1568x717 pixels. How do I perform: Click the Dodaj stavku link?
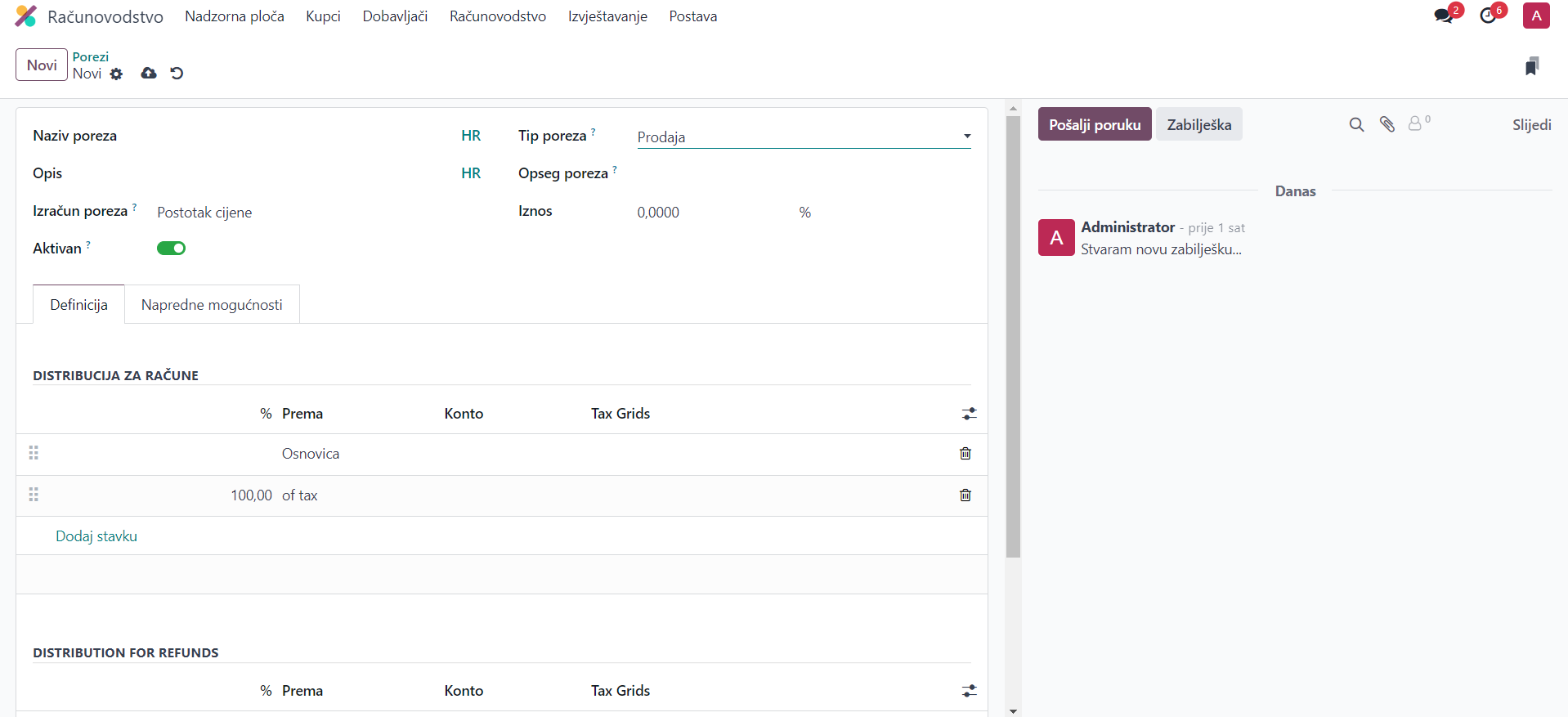coord(96,536)
